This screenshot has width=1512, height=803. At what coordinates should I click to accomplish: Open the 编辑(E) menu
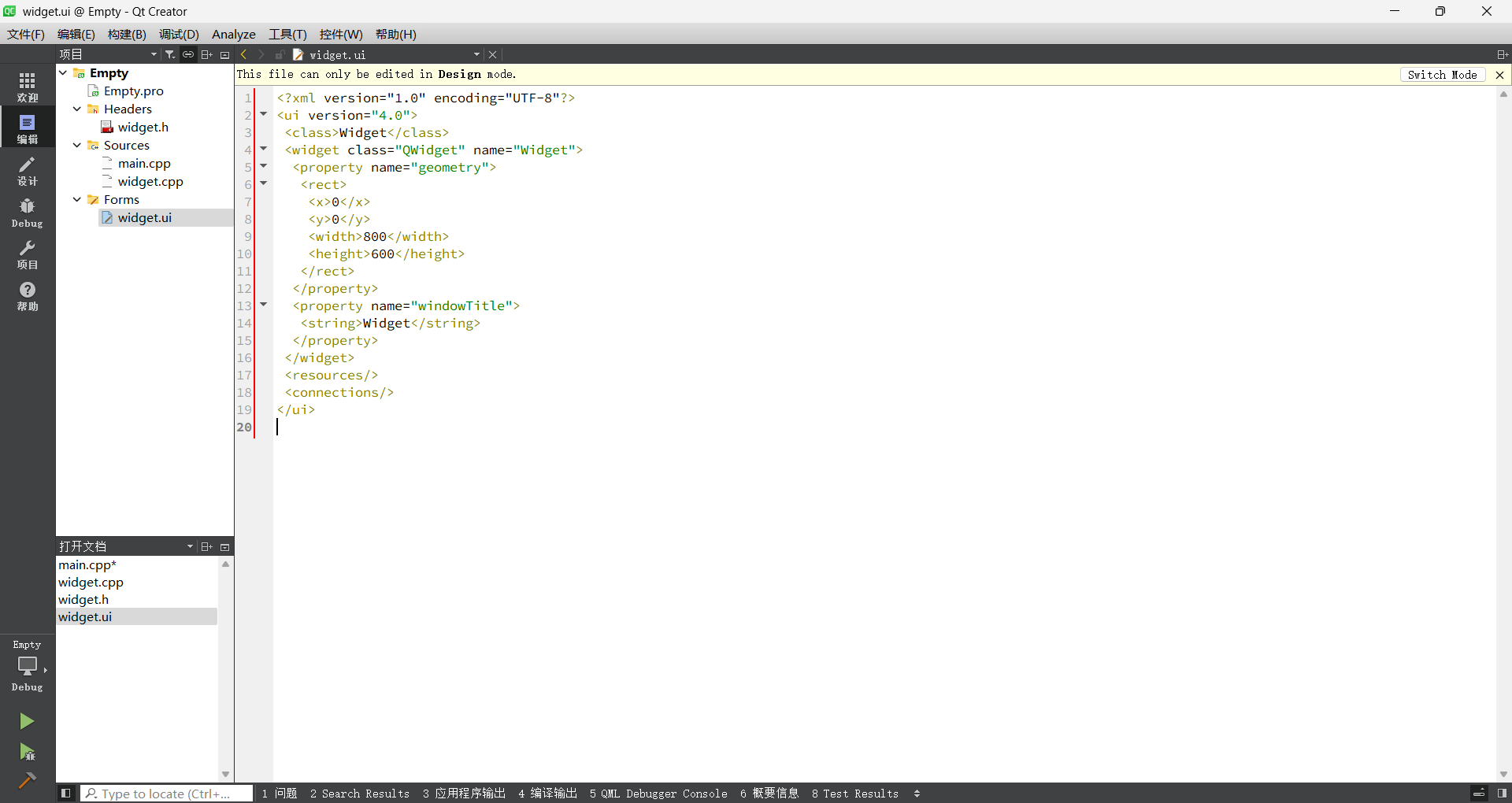pos(76,34)
